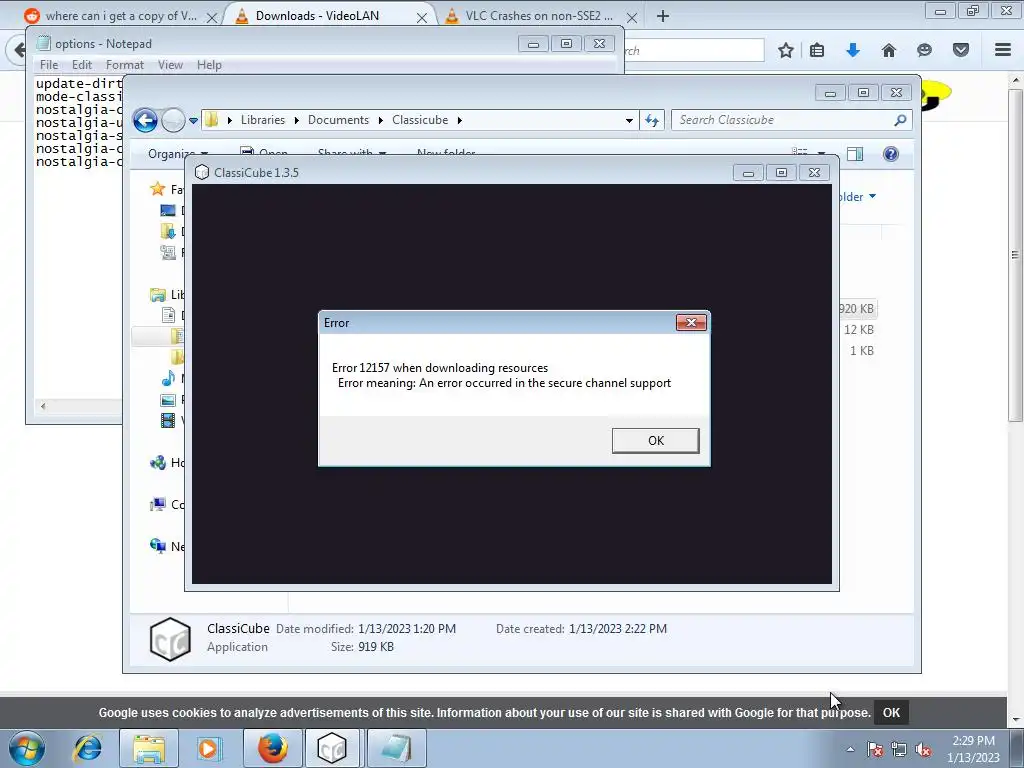The image size is (1024, 768).
Task: Click the taskbar clock showing 2:29 PM
Action: point(973,748)
